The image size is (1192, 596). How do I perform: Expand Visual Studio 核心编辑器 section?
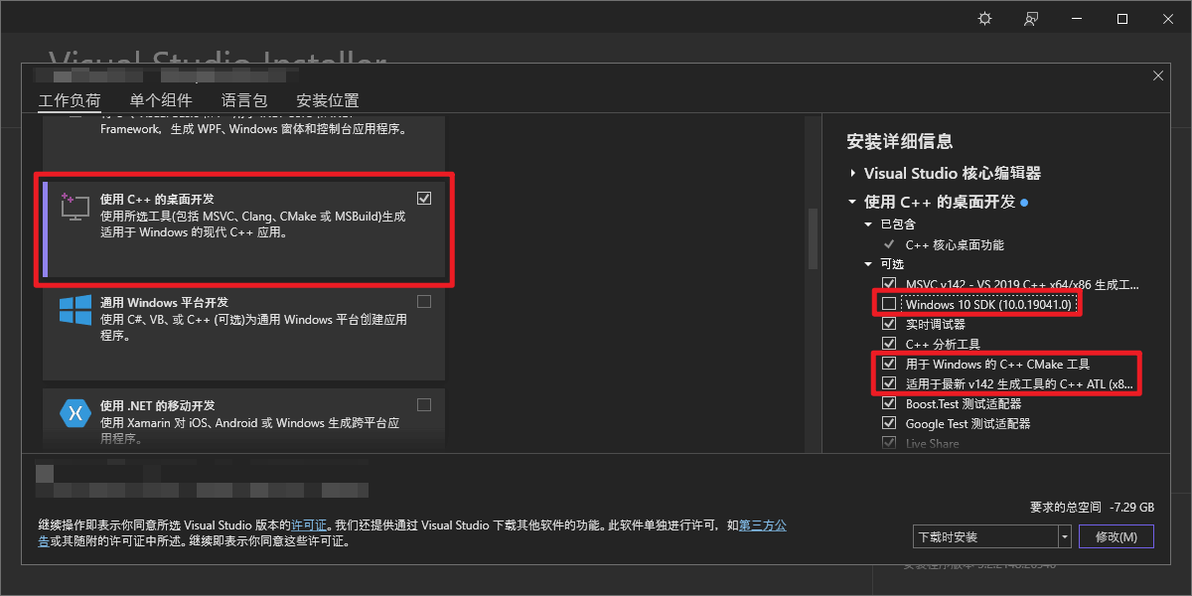click(x=852, y=173)
